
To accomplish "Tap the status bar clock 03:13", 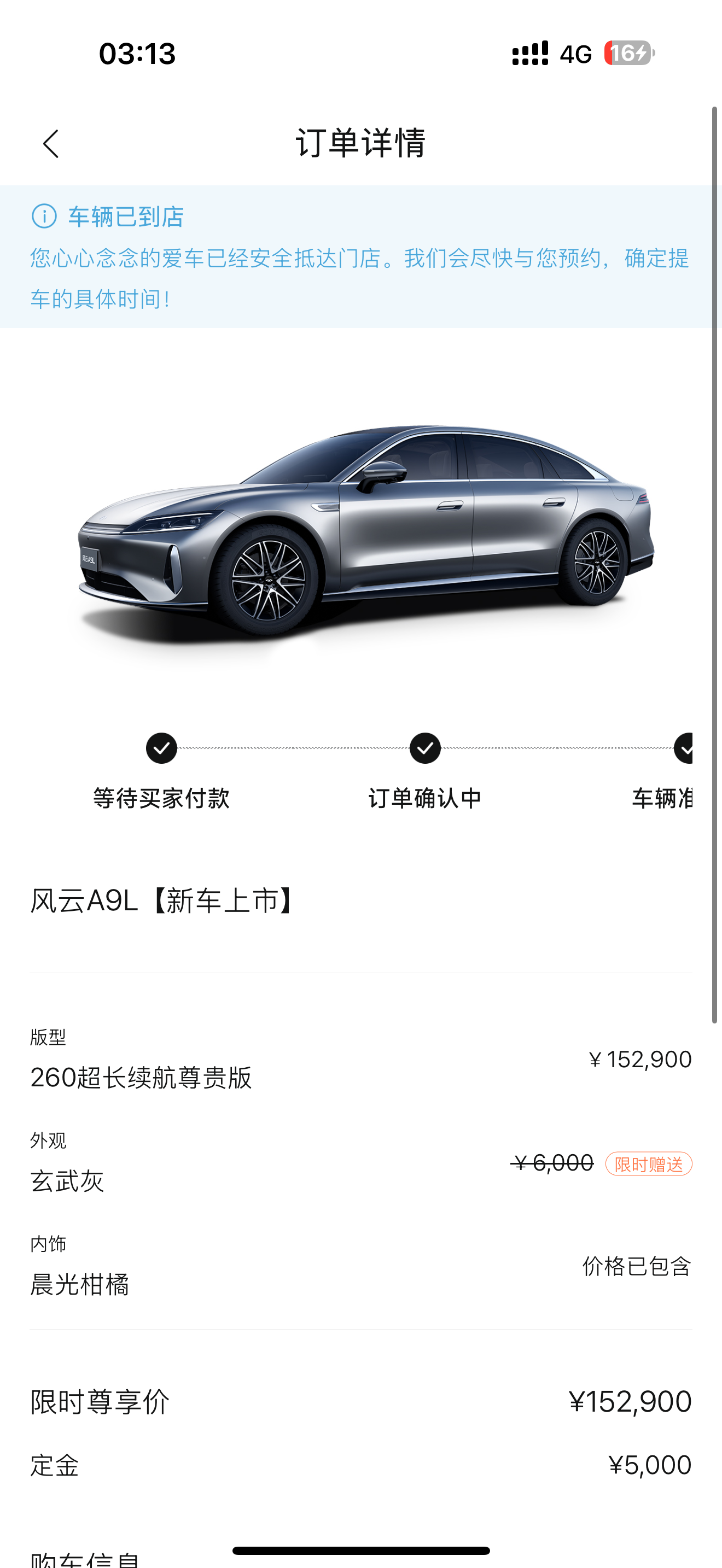I will [x=138, y=54].
